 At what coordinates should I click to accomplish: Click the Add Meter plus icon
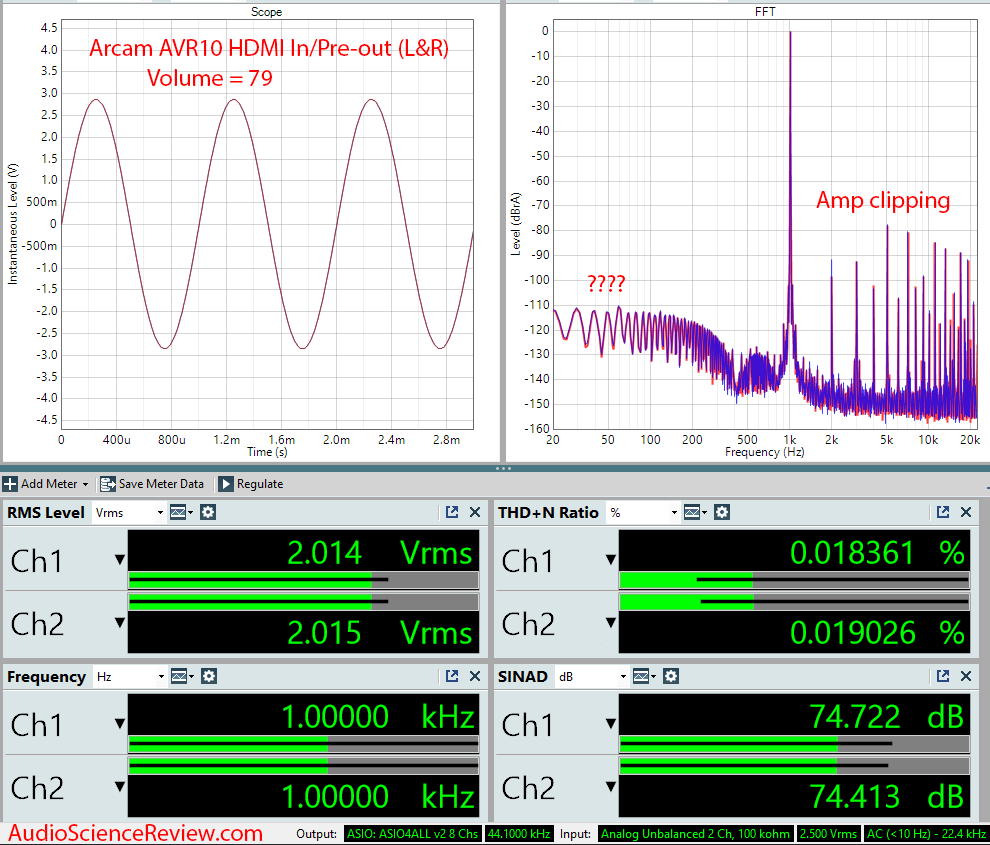click(x=10, y=484)
